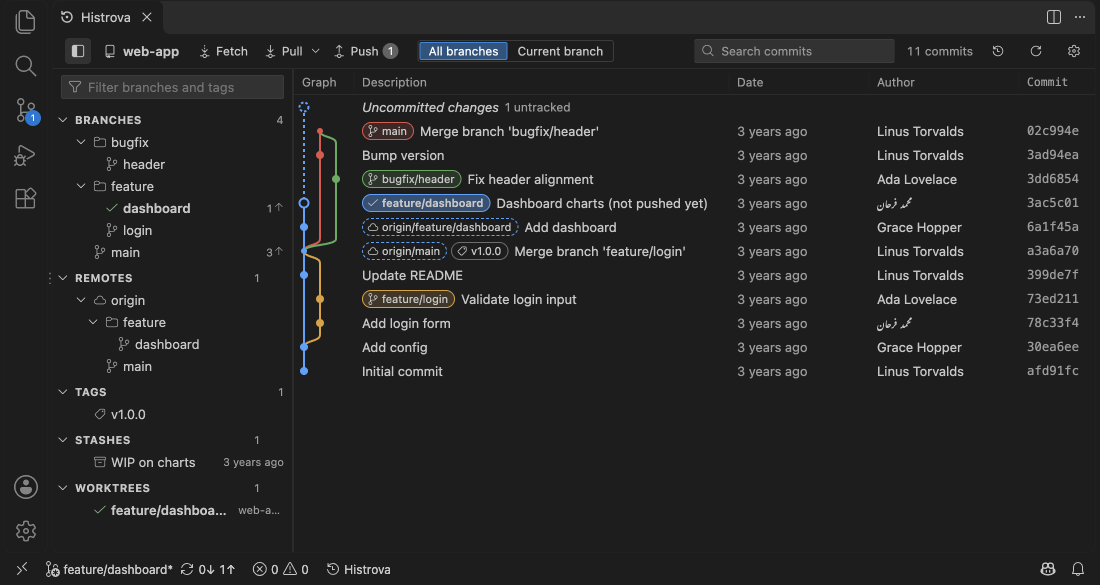This screenshot has width=1100, height=585.
Task: Click the orange feature/login branch label
Action: tap(408, 299)
